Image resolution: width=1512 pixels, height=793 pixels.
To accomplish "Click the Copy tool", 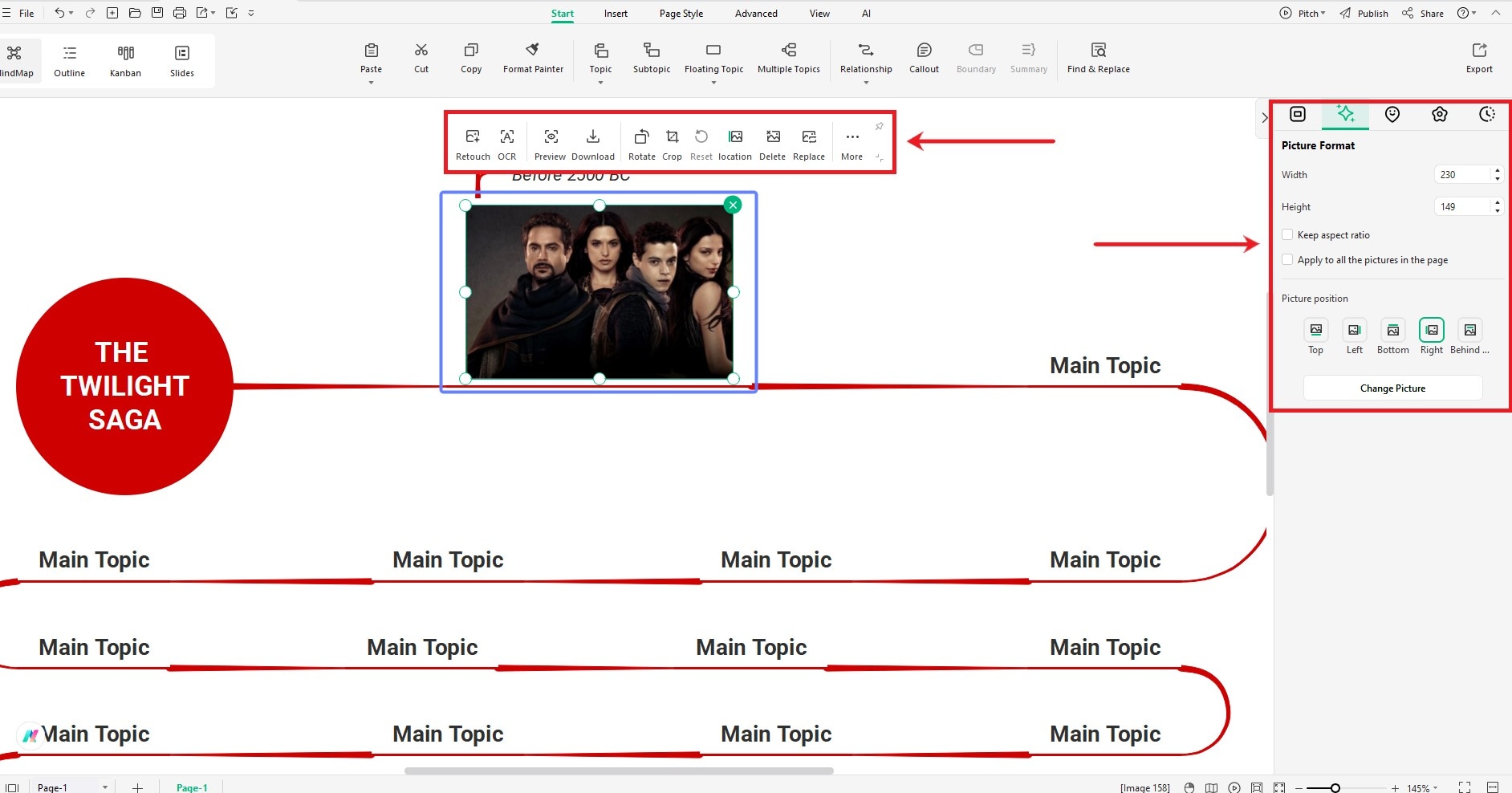I will (x=471, y=59).
